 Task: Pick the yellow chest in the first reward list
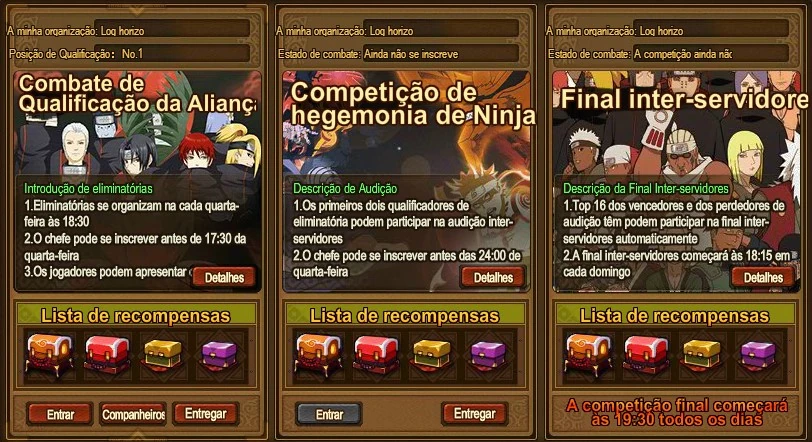coord(163,355)
